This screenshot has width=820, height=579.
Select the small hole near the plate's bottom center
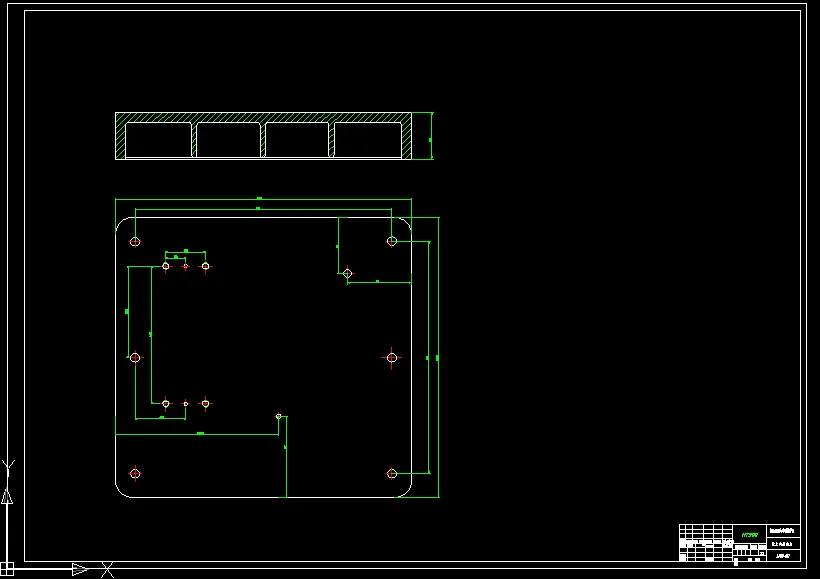[279, 416]
